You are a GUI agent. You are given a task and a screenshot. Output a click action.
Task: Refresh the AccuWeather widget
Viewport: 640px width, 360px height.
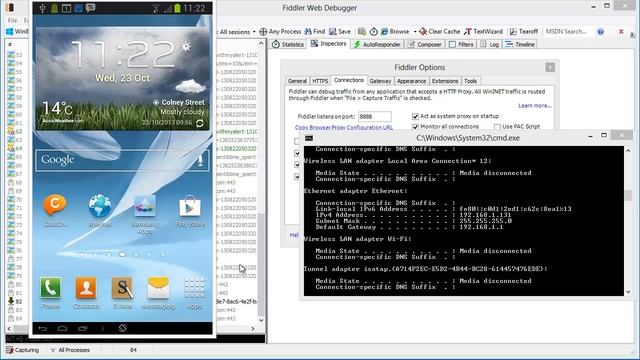pos(200,123)
